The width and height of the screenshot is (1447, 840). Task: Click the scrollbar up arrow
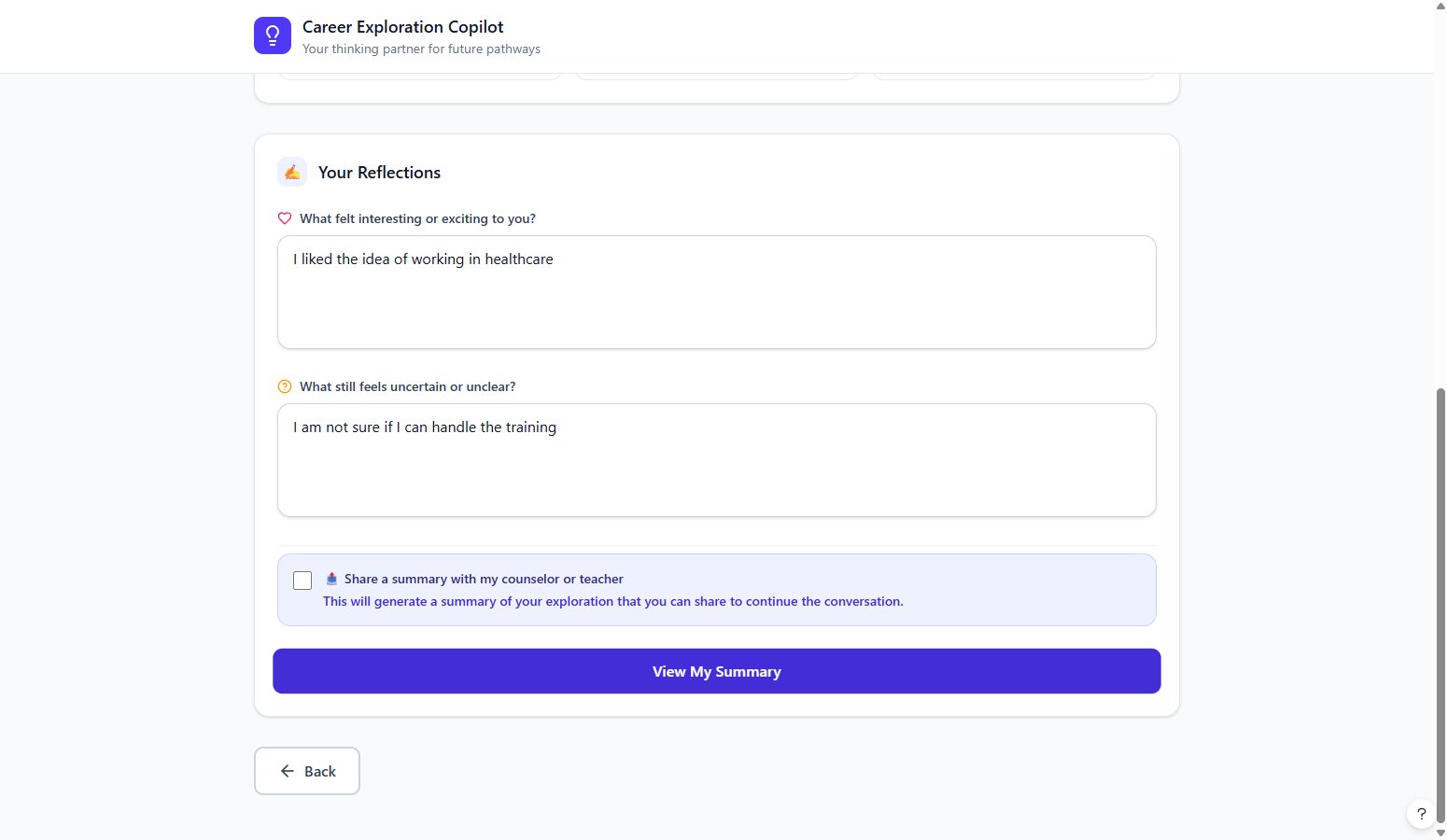pyautogui.click(x=1440, y=6)
